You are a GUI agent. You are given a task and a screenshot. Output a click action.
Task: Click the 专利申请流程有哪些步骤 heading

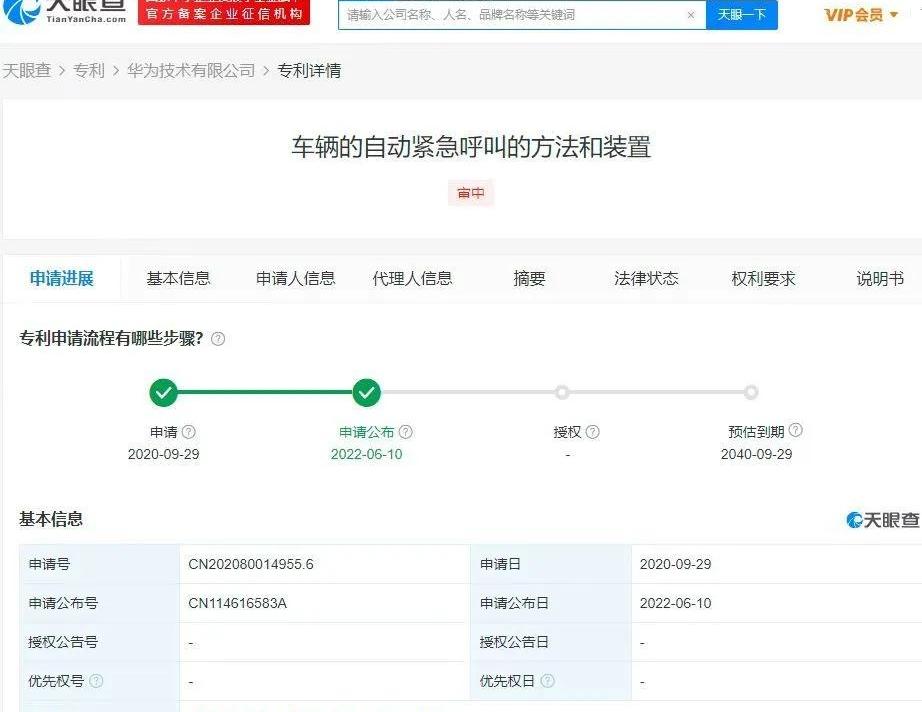click(111, 339)
